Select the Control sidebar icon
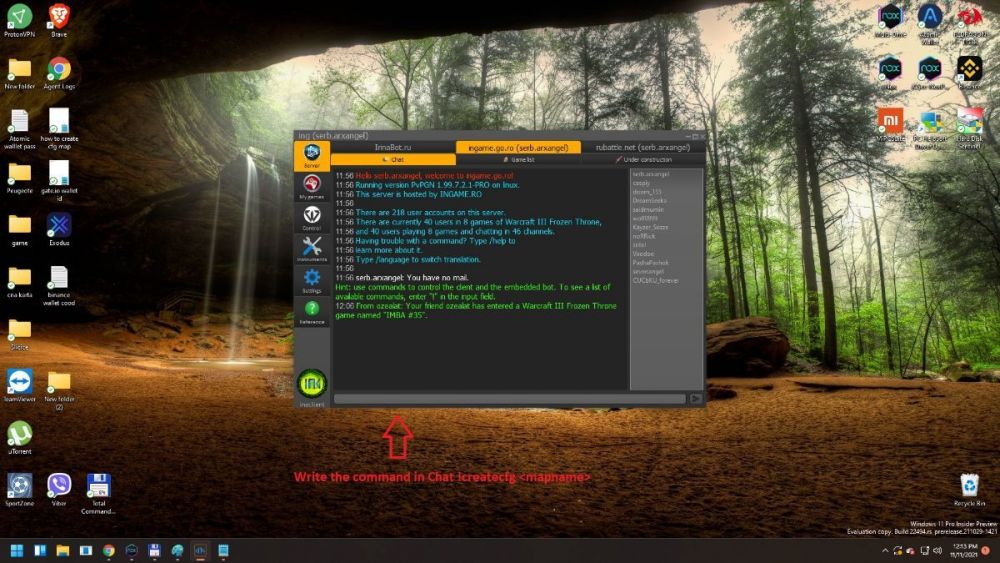Image resolution: width=1000 pixels, height=563 pixels. pos(312,217)
